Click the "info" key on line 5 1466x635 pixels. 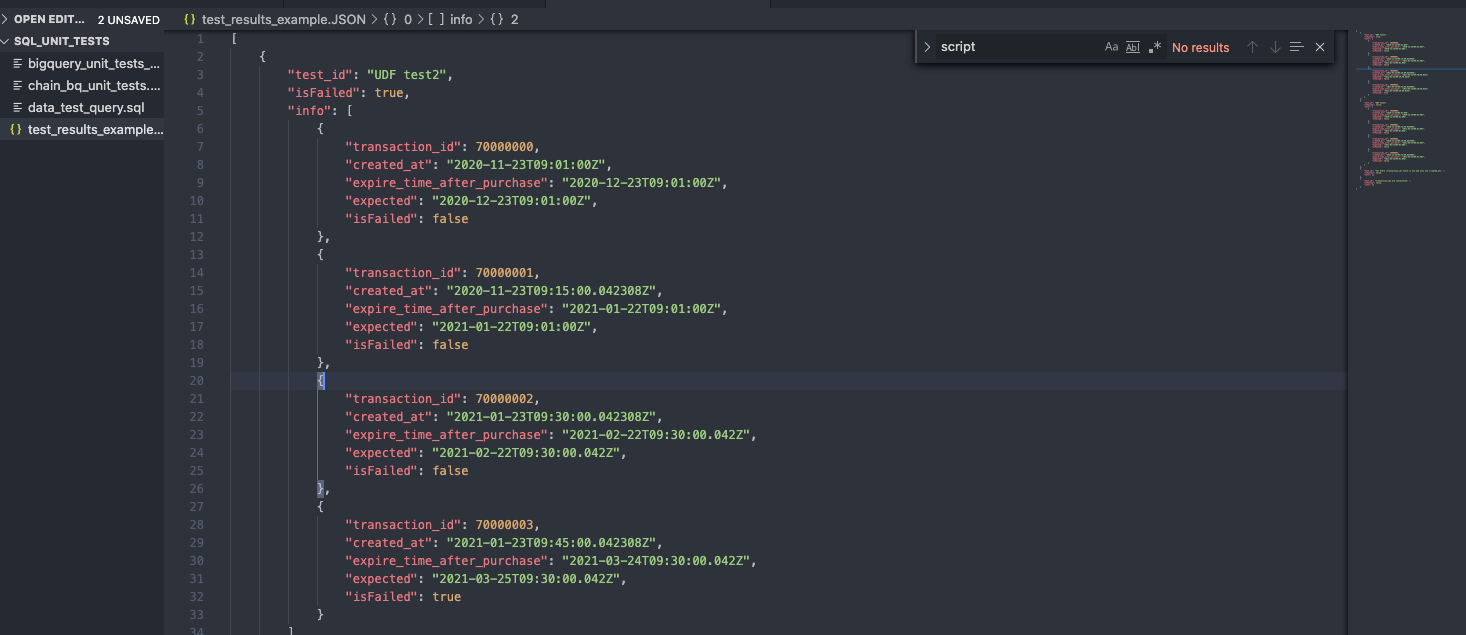[309, 111]
